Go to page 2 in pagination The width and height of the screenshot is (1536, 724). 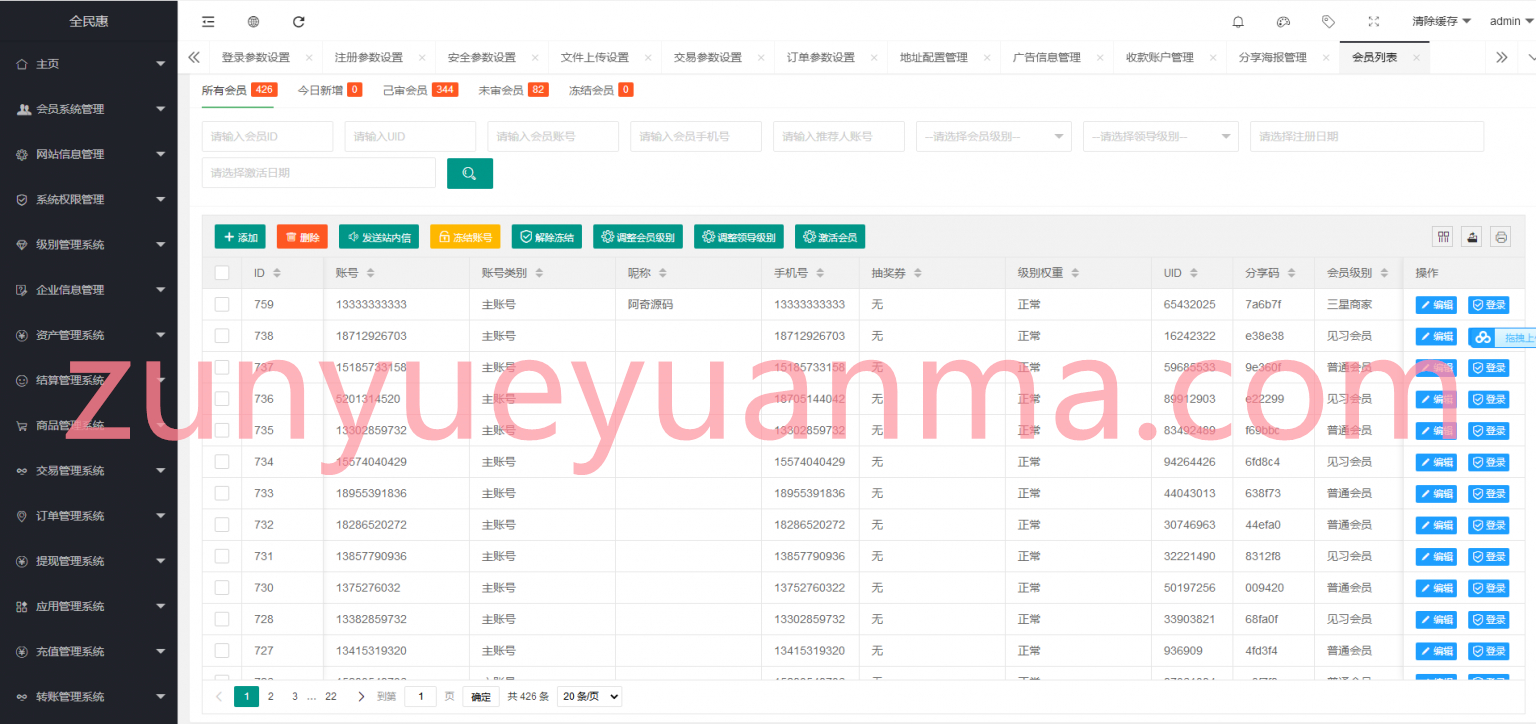[x=271, y=696]
